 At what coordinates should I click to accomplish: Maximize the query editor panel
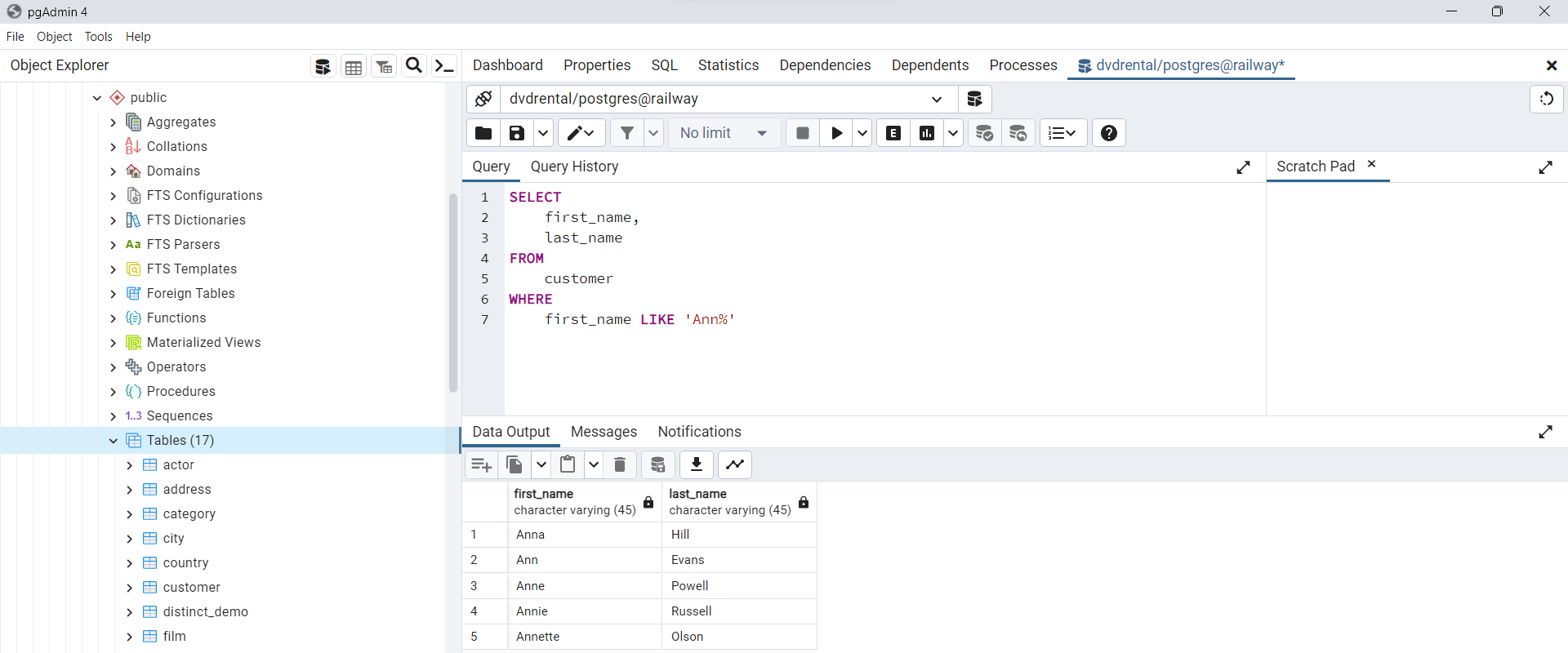click(1244, 167)
